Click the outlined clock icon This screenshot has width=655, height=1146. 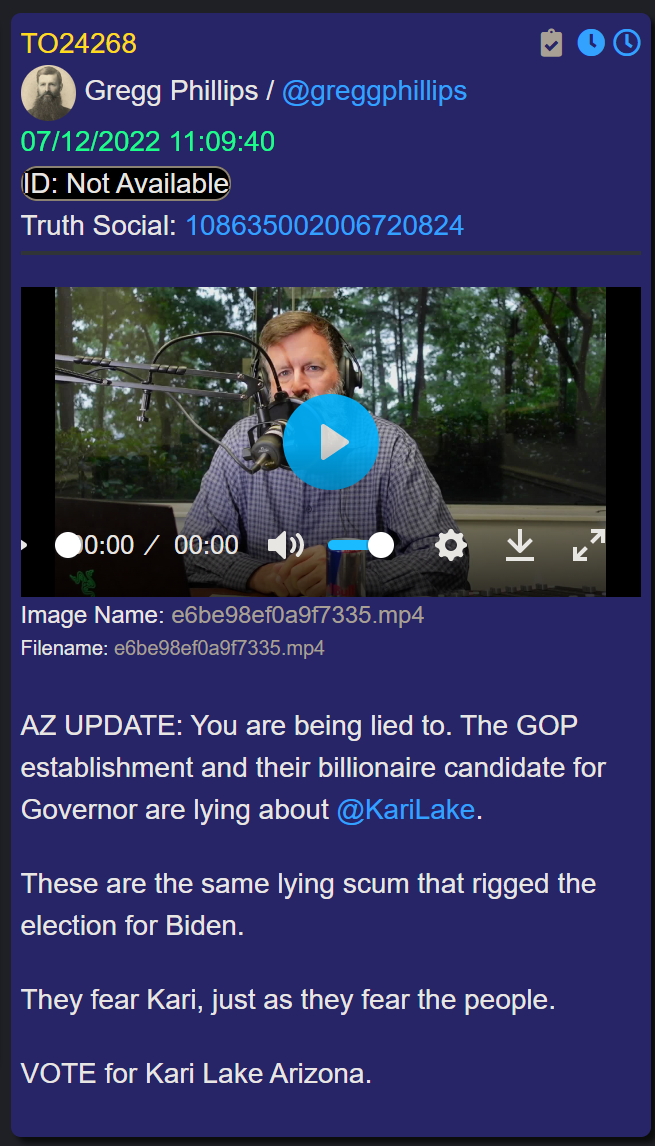(x=626, y=43)
